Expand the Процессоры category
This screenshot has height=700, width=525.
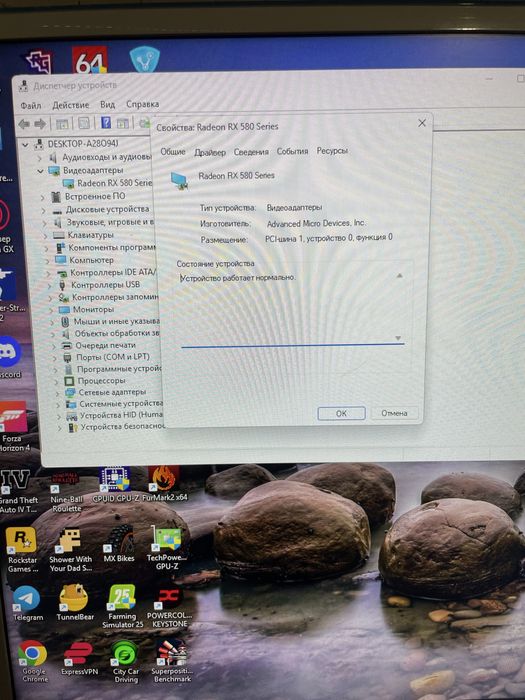click(x=57, y=382)
